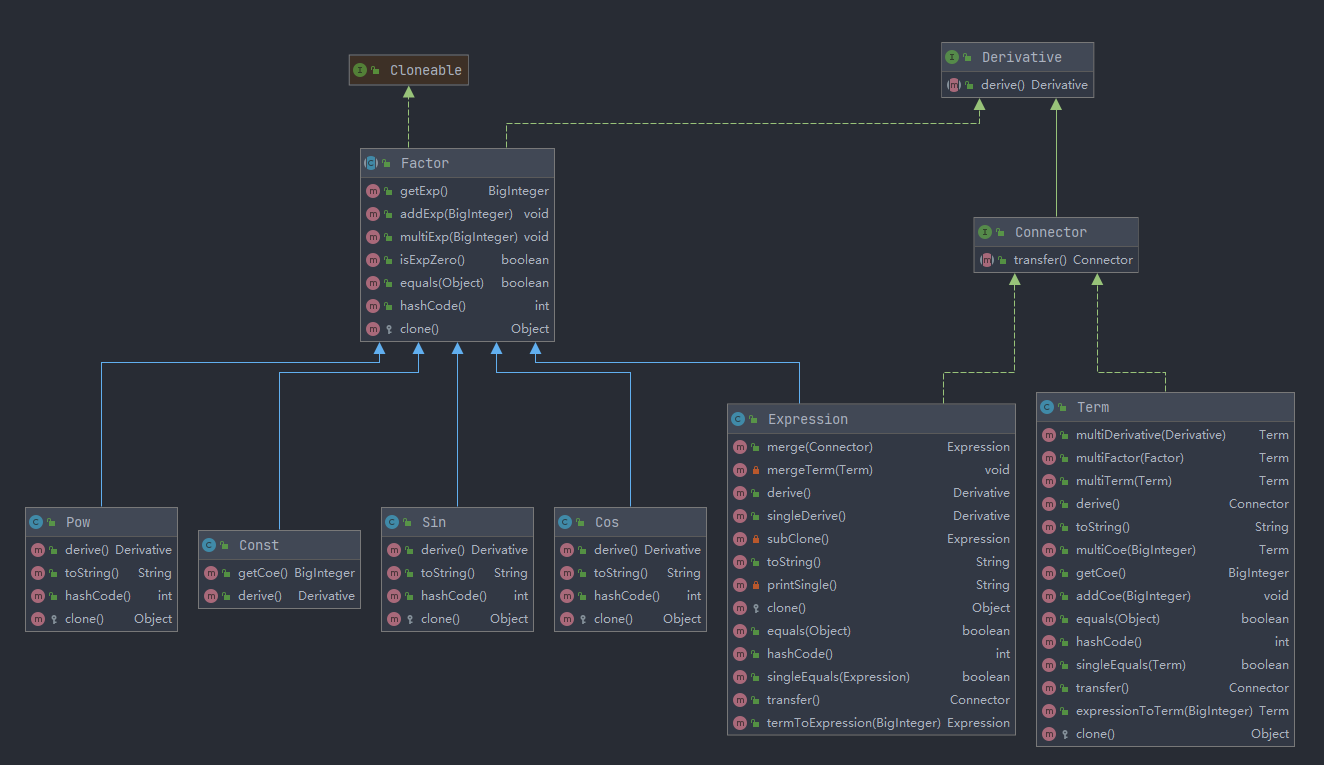
Task: Click "addExp(BigInteger)" in the Factor class
Action: click(456, 214)
